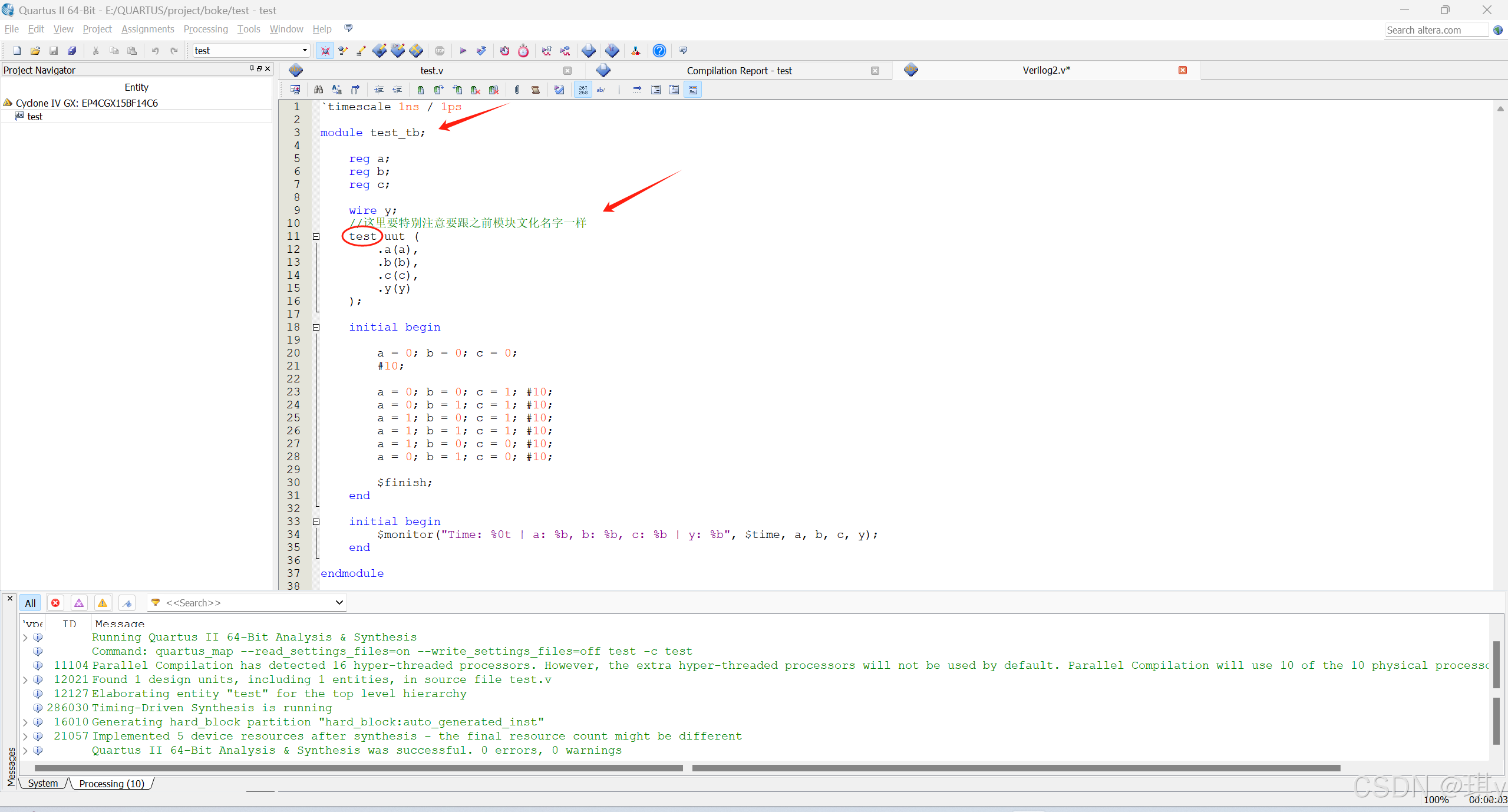This screenshot has width=1508, height=812.
Task: Expand the message search filter dropdown
Action: click(x=339, y=603)
